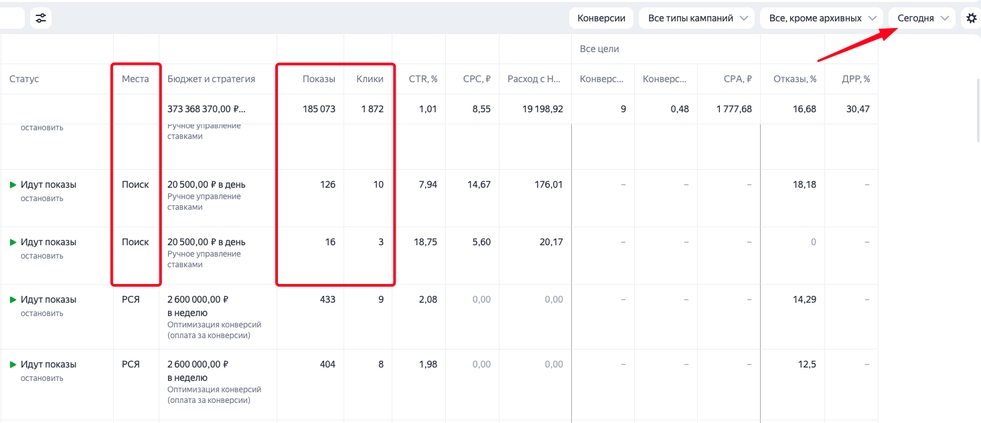
Task: Click total clicks value 1 872
Action: pyautogui.click(x=372, y=109)
